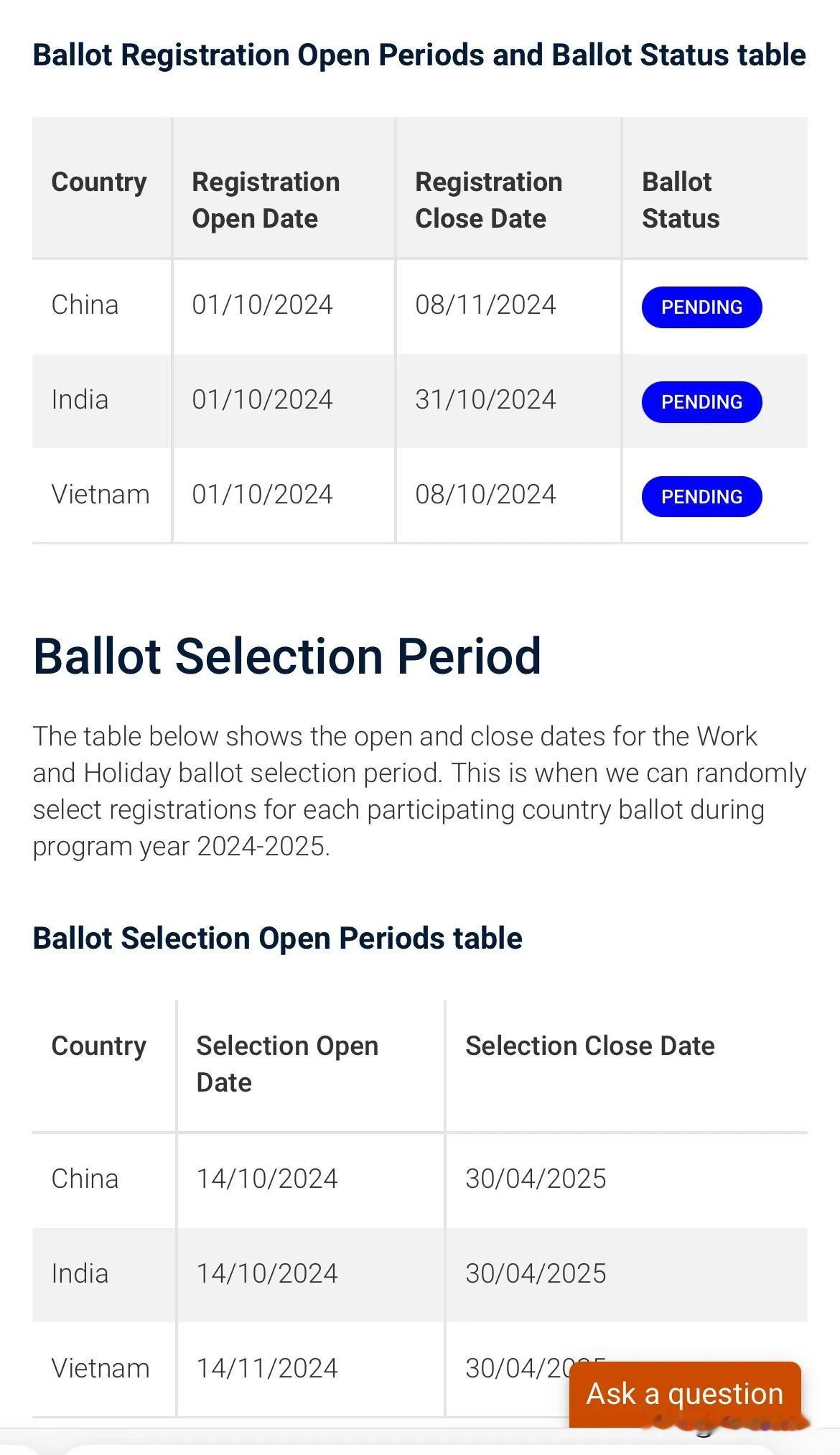The width and height of the screenshot is (840, 1455).
Task: Click the Ballot Selection Period heading
Action: point(287,656)
